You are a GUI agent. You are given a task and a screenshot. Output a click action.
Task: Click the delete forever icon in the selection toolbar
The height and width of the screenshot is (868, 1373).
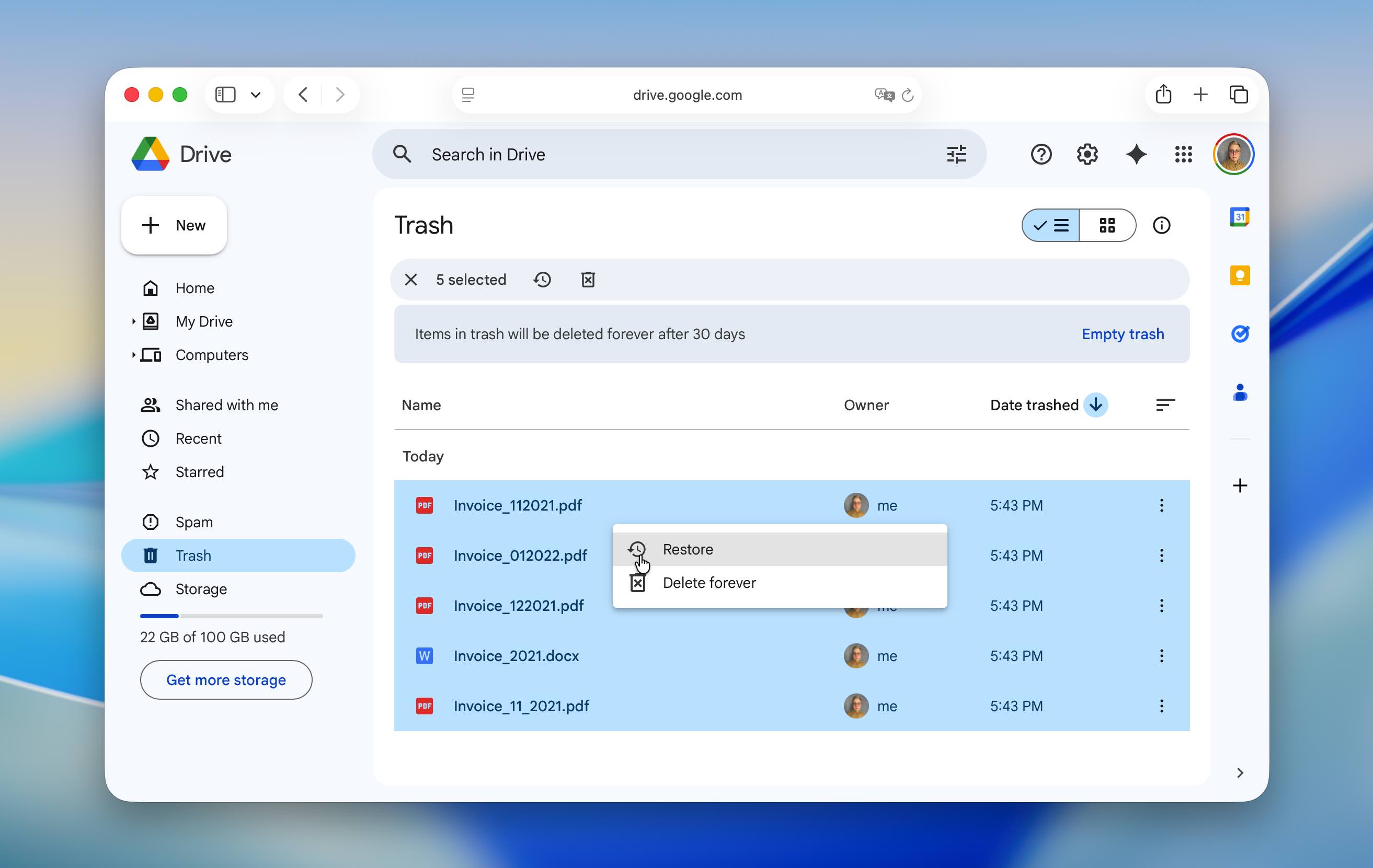pyautogui.click(x=588, y=279)
